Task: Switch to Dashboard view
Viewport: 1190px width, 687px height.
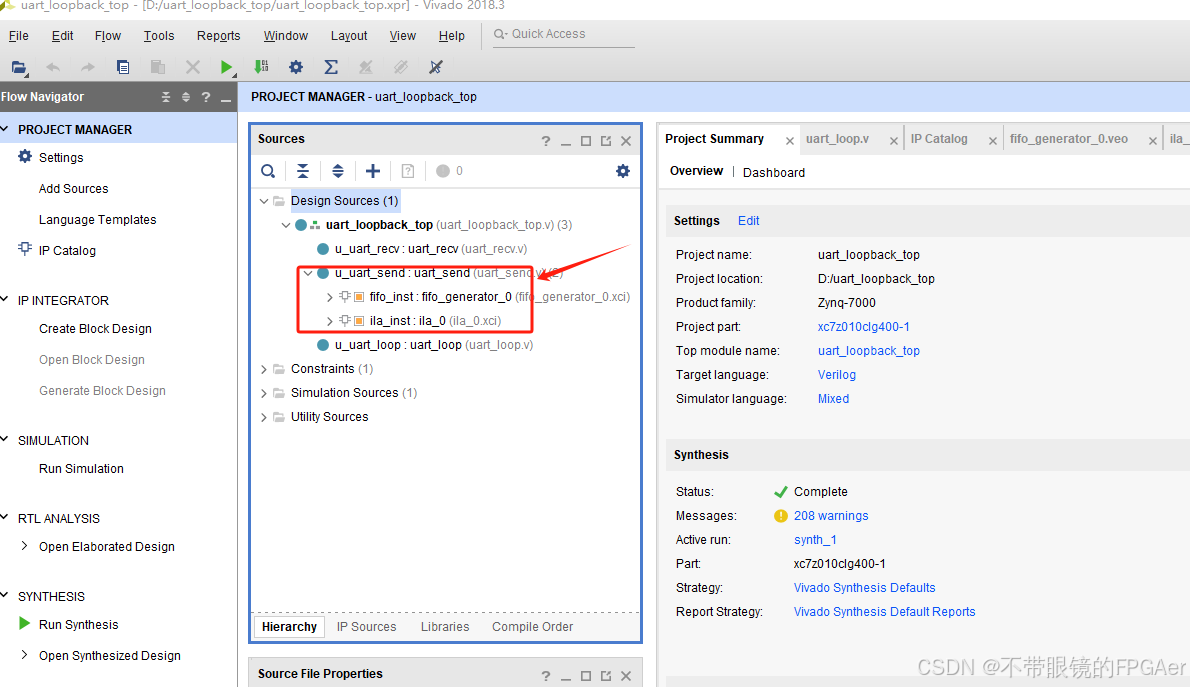Action: pyautogui.click(x=773, y=173)
